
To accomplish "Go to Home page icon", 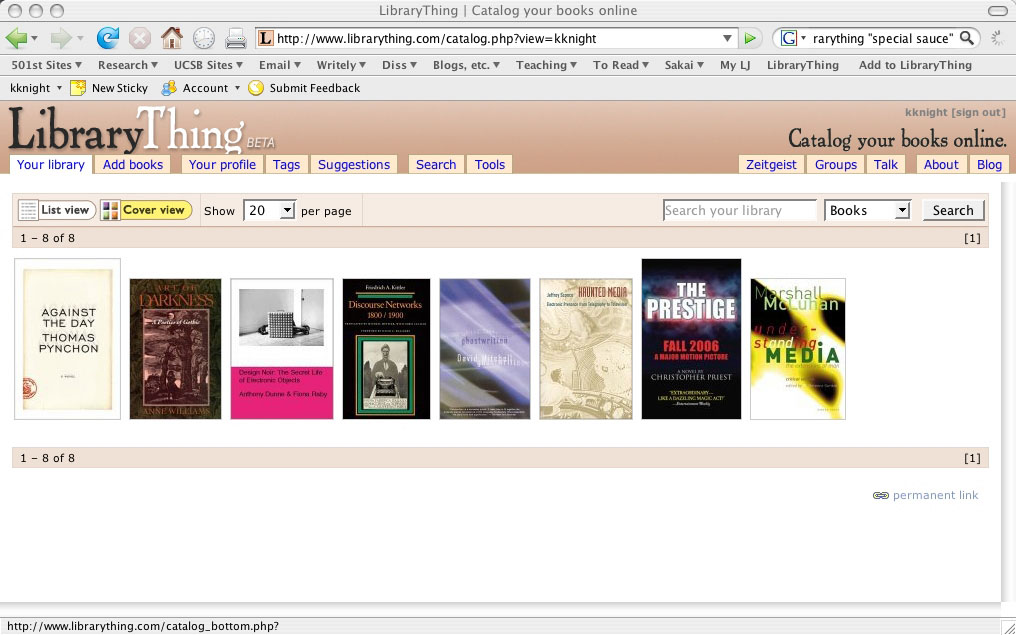I will click(172, 38).
